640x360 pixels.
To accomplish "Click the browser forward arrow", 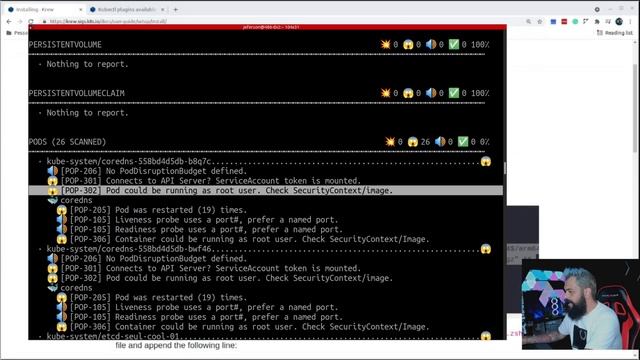I will 20,21.
